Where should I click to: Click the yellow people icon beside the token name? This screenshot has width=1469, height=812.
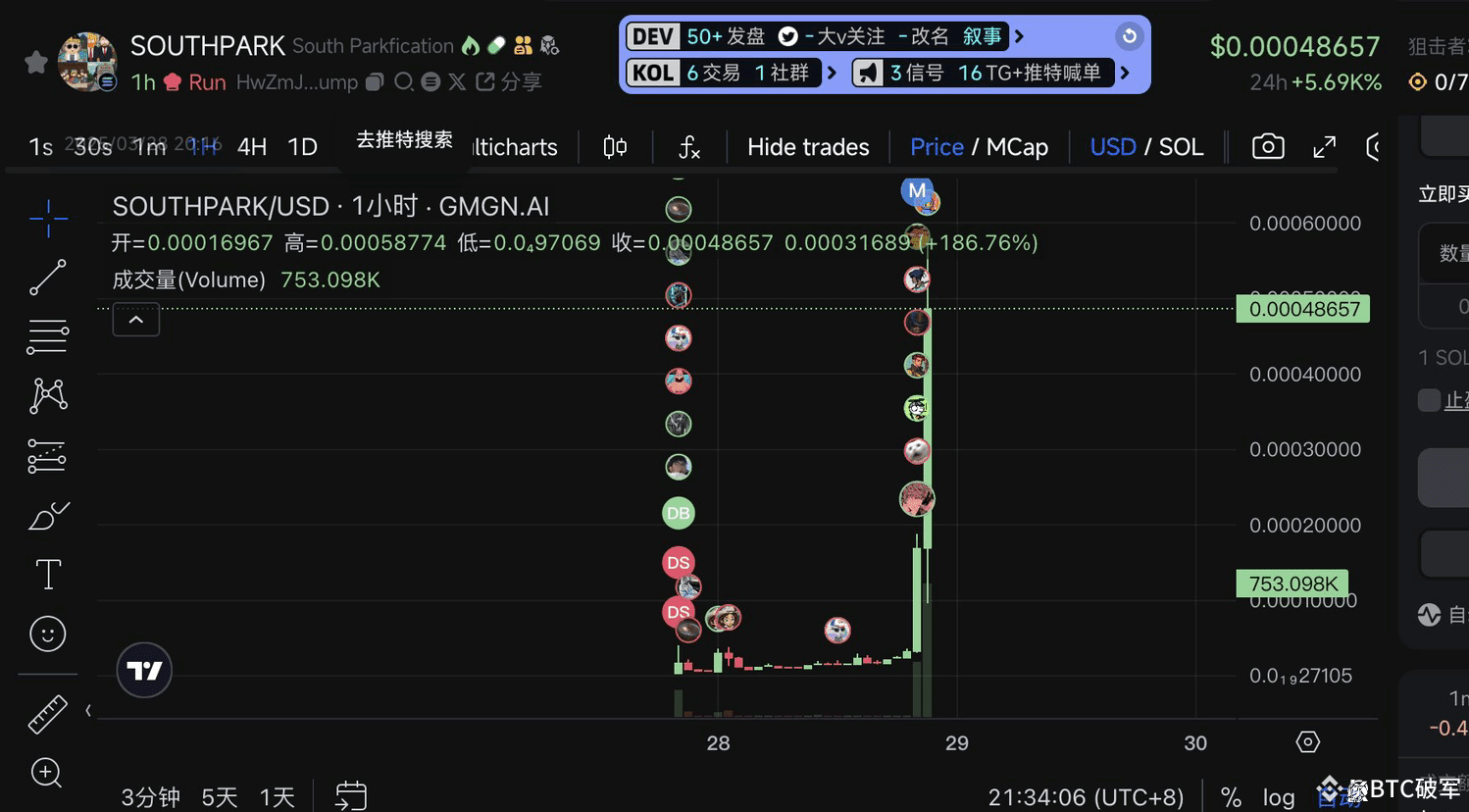(523, 46)
